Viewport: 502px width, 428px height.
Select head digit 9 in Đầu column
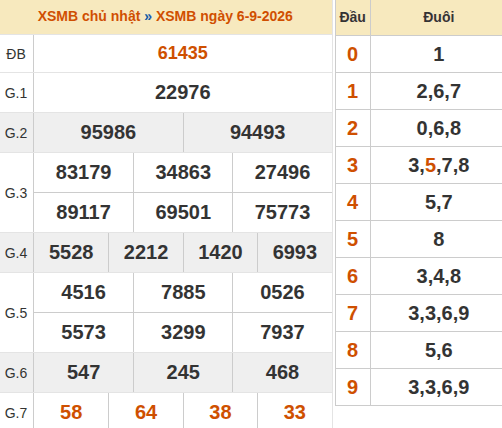click(x=352, y=387)
